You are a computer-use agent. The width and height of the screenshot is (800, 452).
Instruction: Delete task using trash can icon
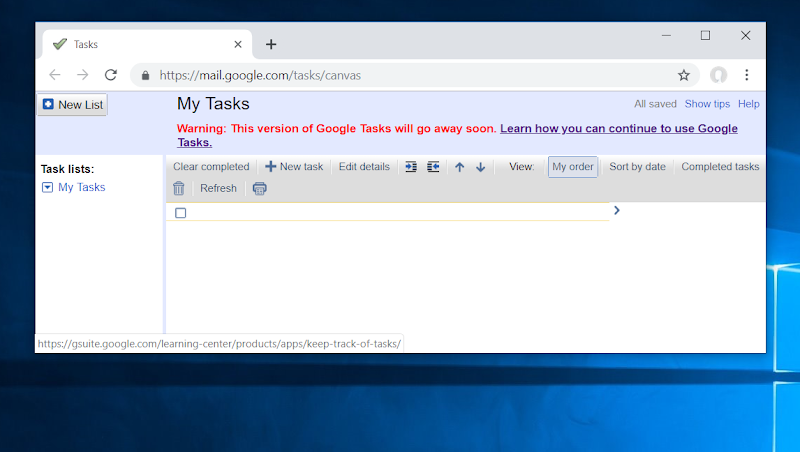(179, 188)
